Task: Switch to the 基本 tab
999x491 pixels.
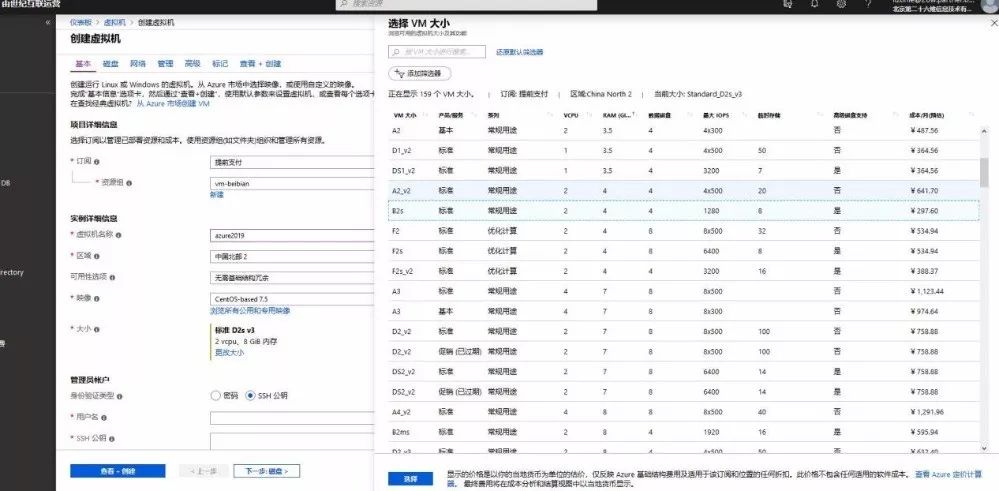Action: (x=83, y=64)
